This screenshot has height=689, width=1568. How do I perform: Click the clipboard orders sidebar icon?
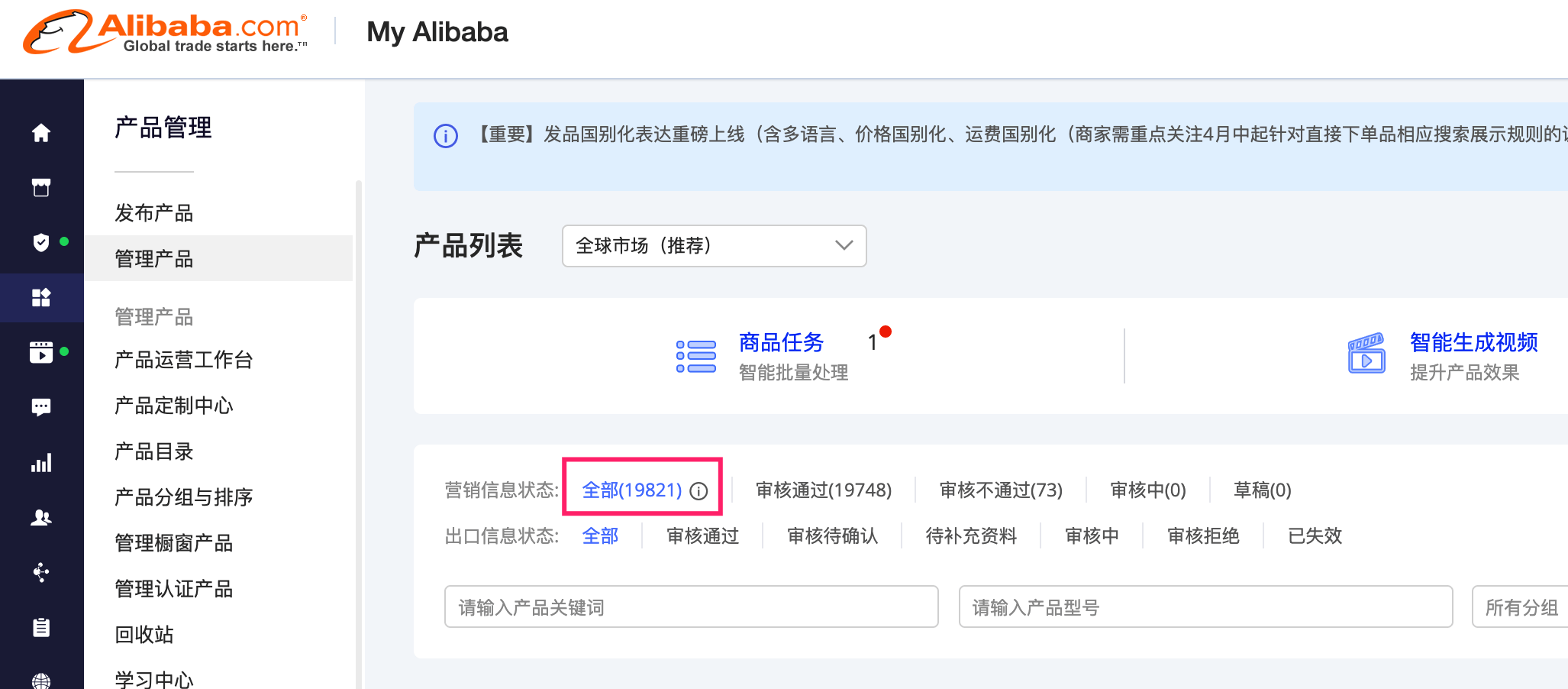(41, 627)
